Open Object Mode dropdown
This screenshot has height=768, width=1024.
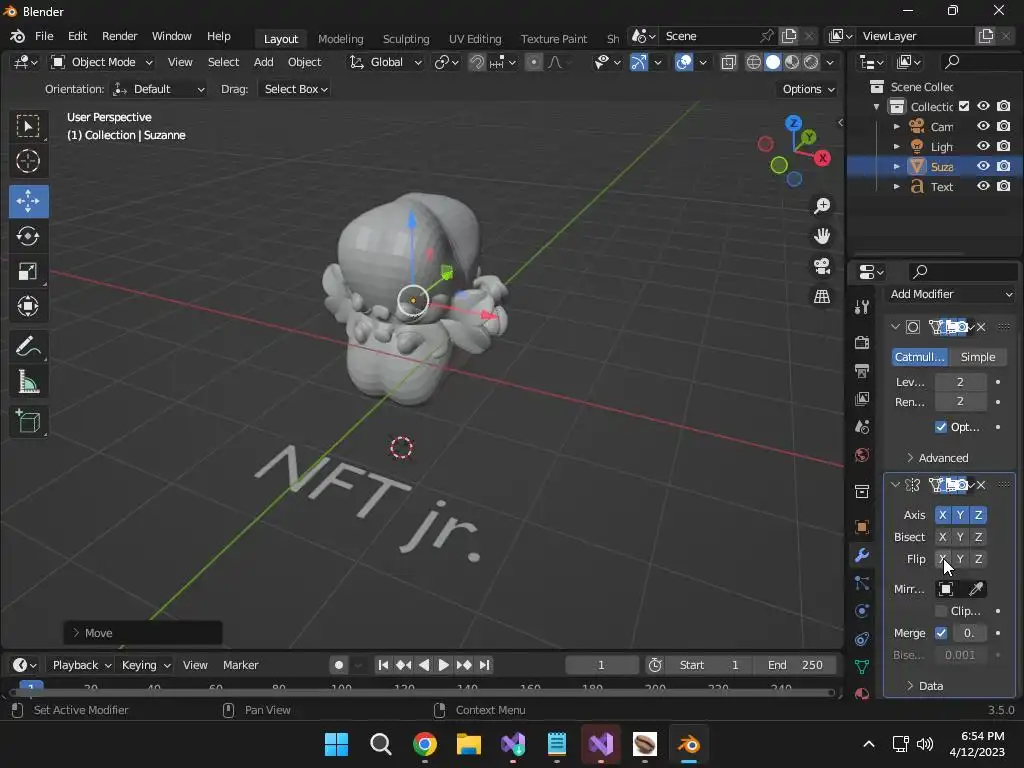103,62
